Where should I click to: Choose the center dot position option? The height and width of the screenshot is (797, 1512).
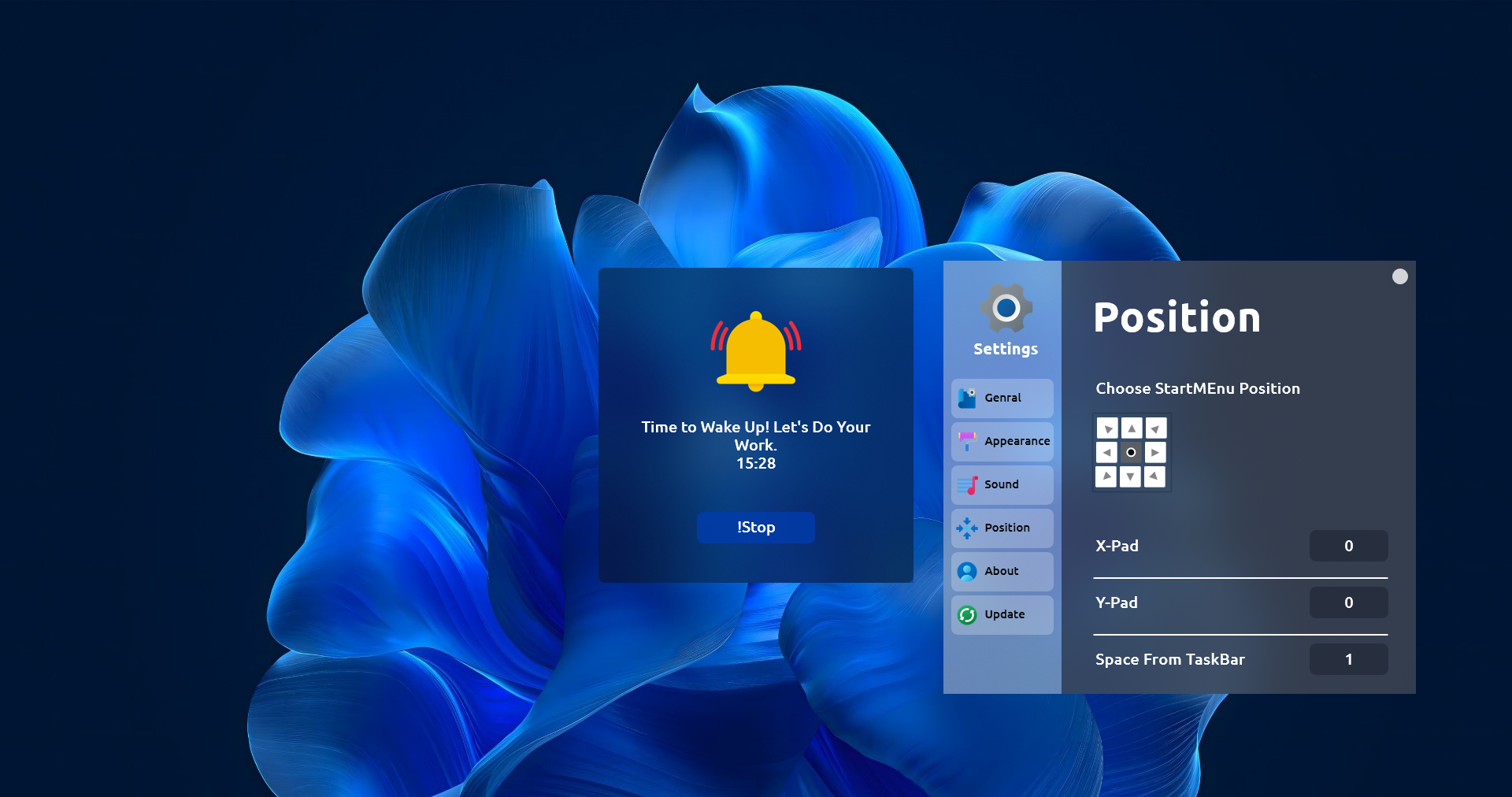tap(1131, 452)
